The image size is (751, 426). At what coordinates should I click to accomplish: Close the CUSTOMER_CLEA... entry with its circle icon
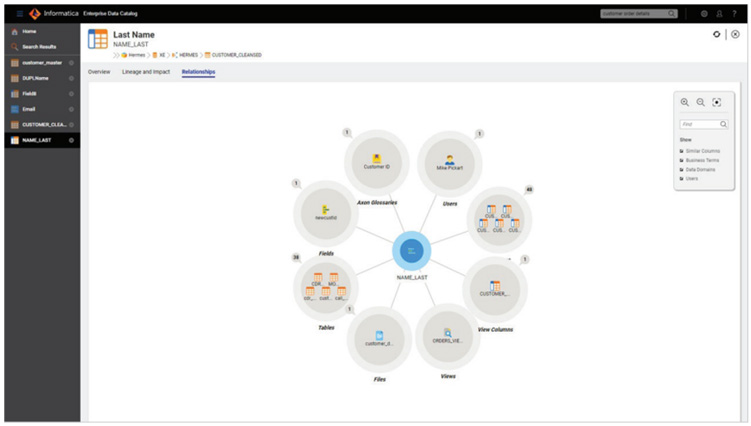[71, 125]
